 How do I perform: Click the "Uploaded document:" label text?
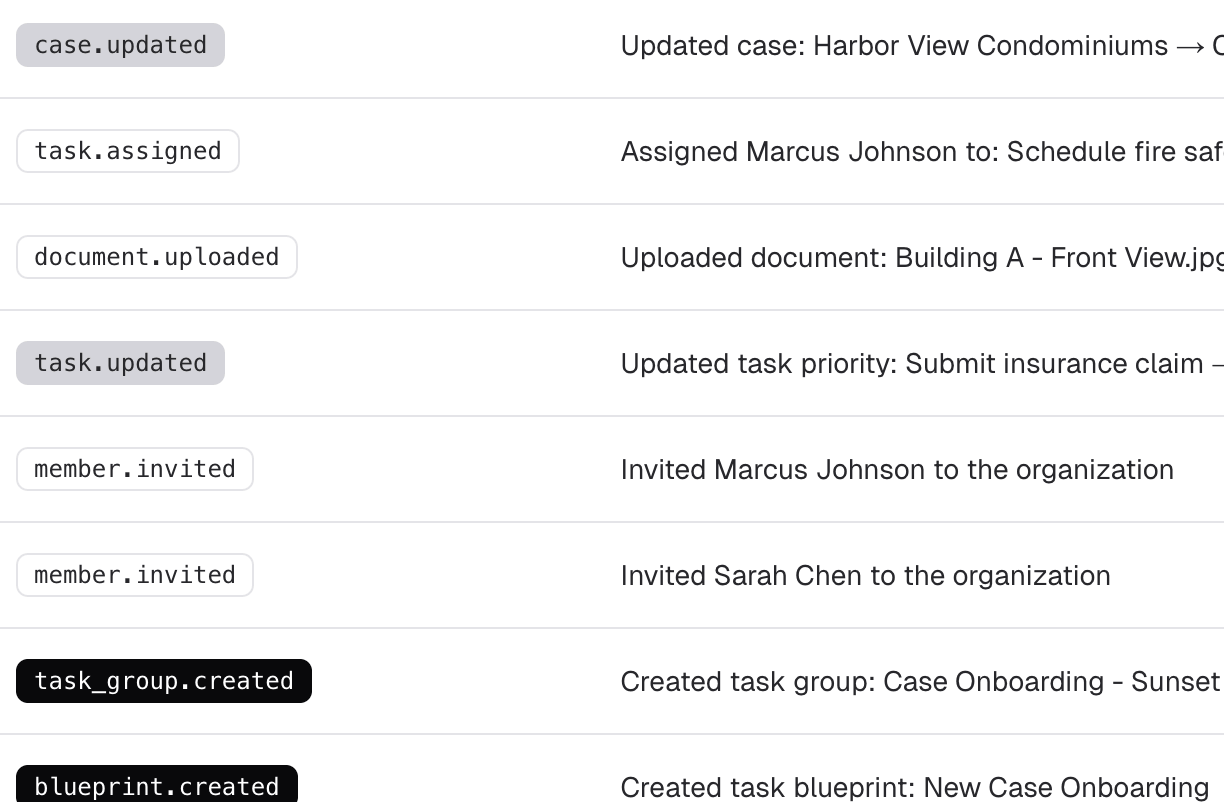click(x=754, y=258)
